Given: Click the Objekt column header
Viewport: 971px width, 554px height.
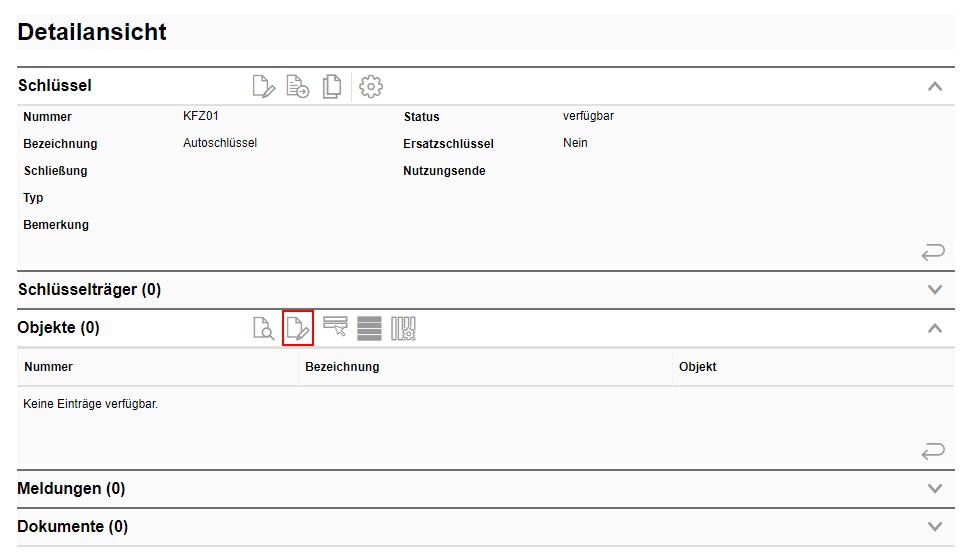Looking at the screenshot, I should [x=697, y=367].
